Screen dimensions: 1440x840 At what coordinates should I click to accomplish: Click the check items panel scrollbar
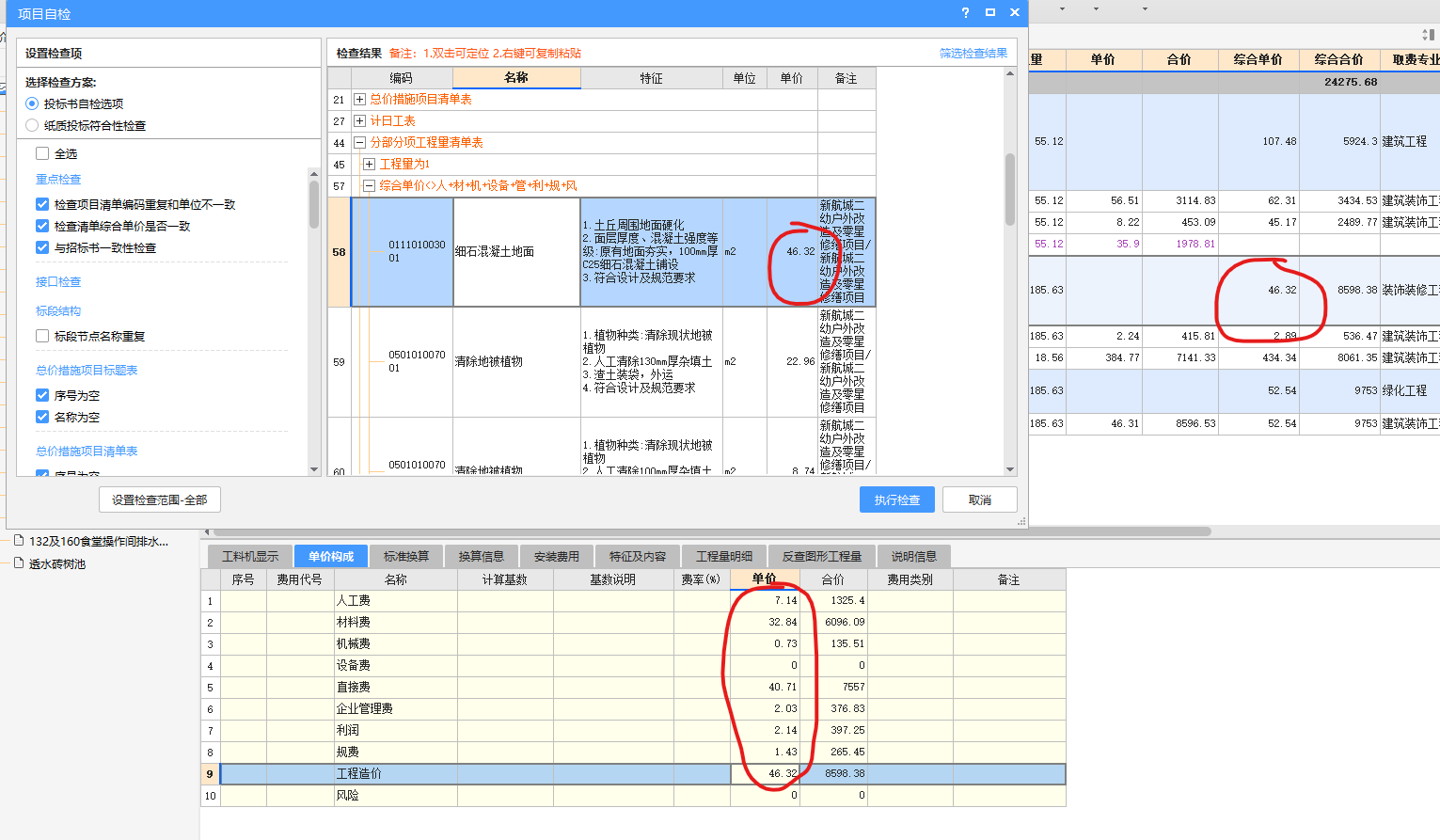coord(314,204)
